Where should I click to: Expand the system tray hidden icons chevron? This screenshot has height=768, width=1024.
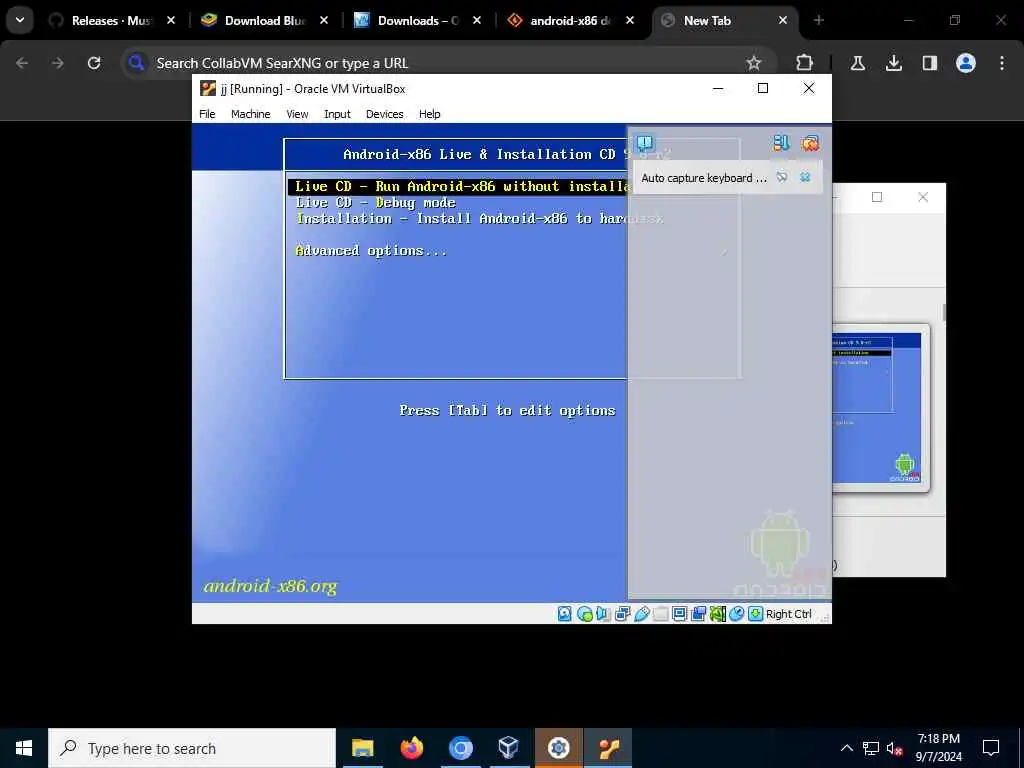click(846, 748)
